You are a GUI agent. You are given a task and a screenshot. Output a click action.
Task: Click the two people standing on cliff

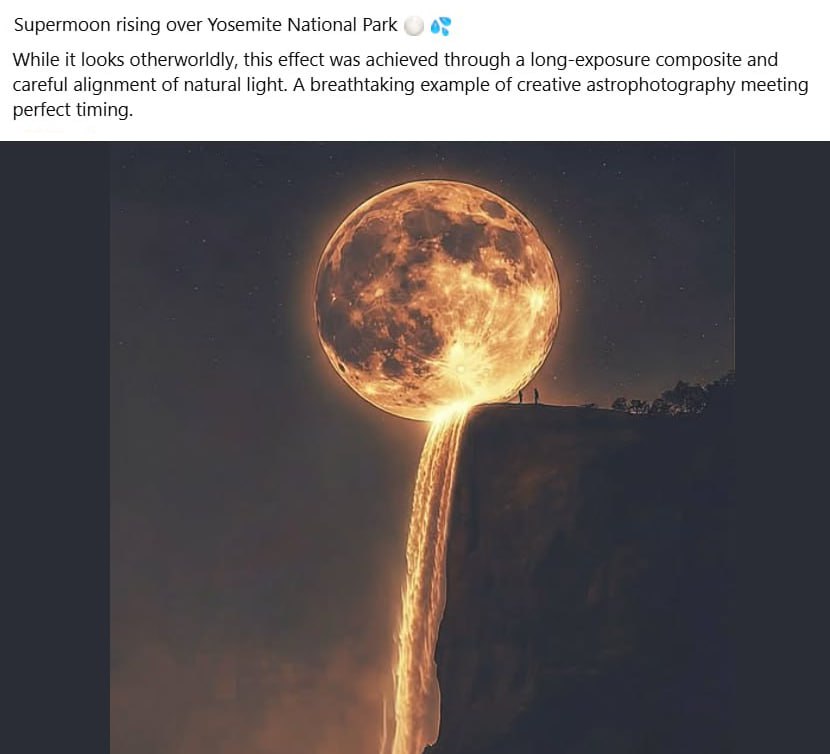click(x=528, y=397)
